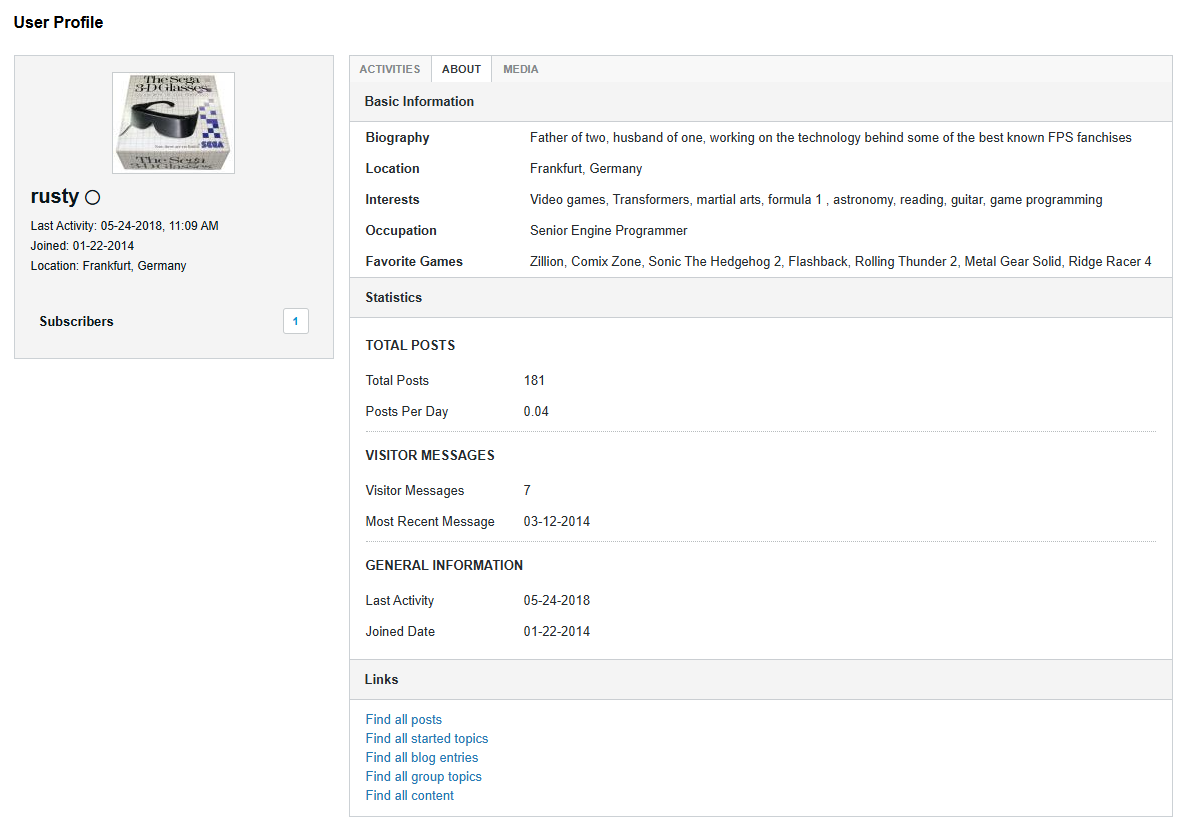
Task: Click the rusty username heading
Action: pyautogui.click(x=55, y=196)
